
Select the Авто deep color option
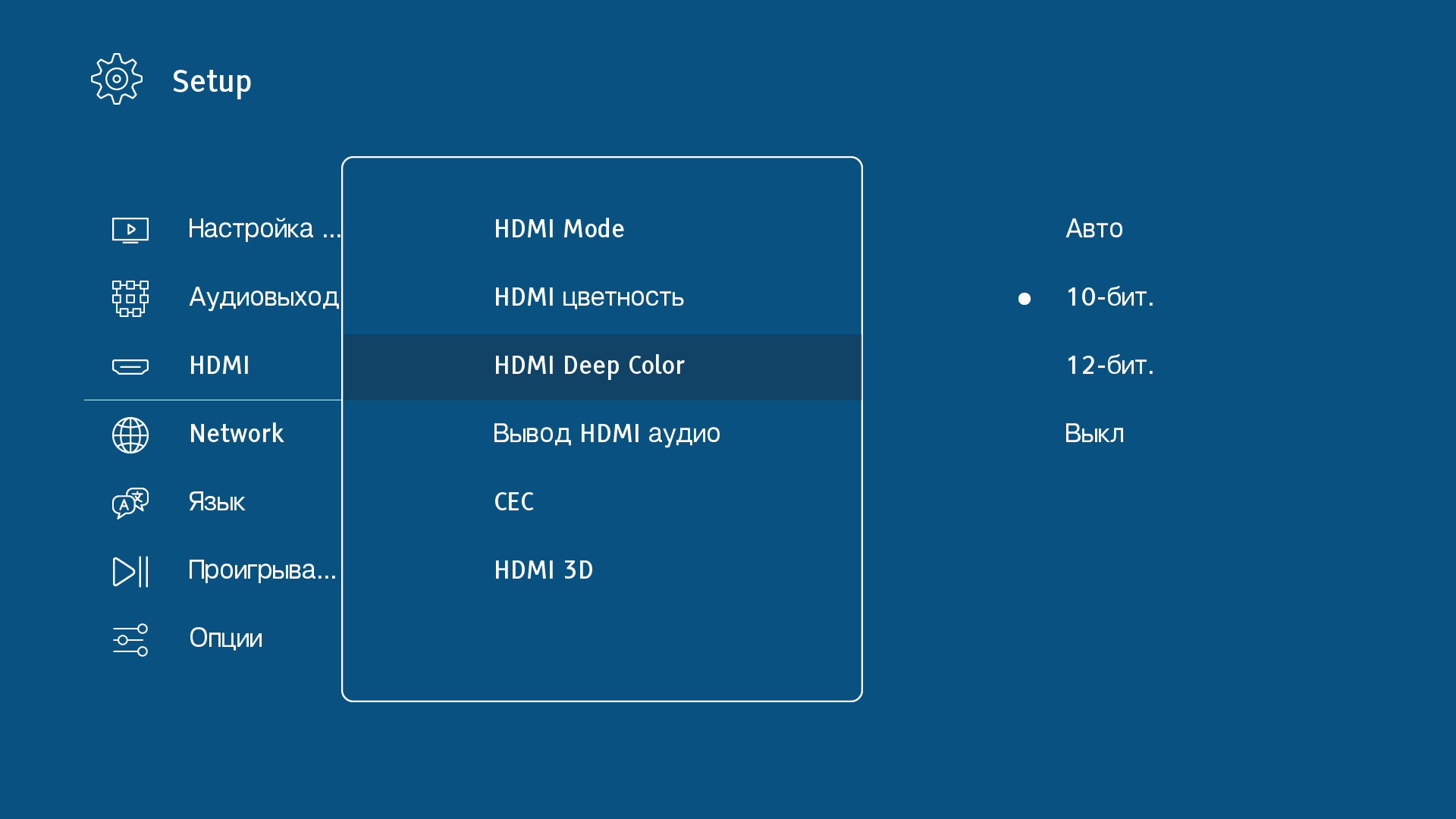pyautogui.click(x=1094, y=229)
